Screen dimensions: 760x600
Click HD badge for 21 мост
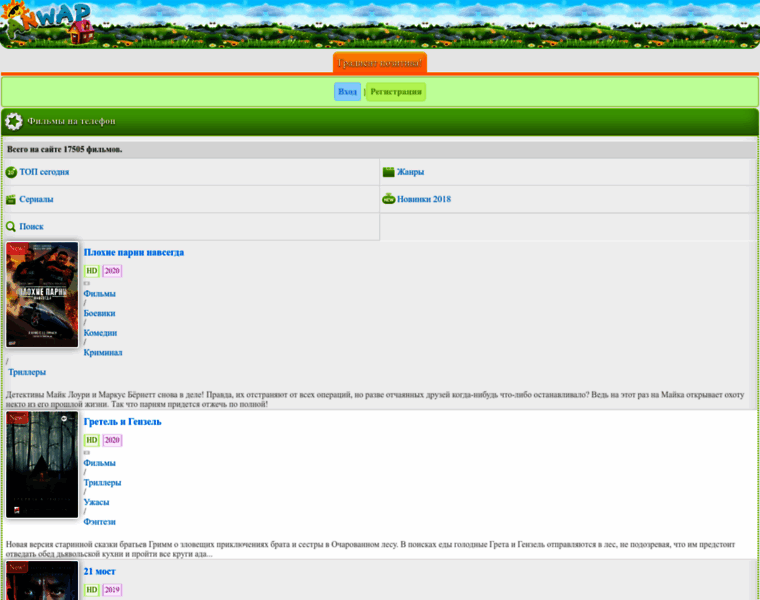pyautogui.click(x=92, y=590)
